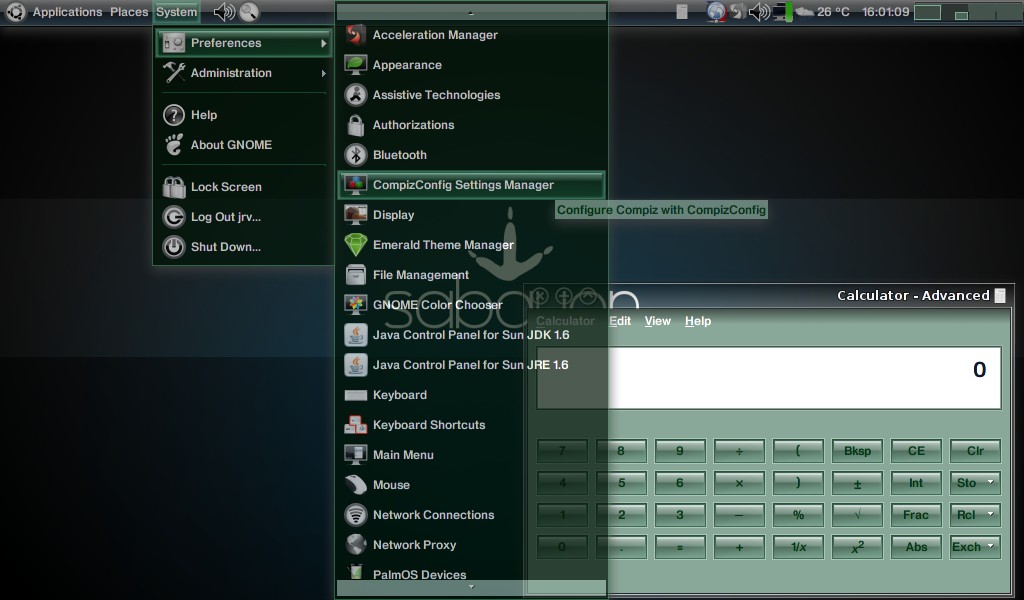Expand the Preferences submenu
This screenshot has width=1024, height=600.
pos(244,43)
